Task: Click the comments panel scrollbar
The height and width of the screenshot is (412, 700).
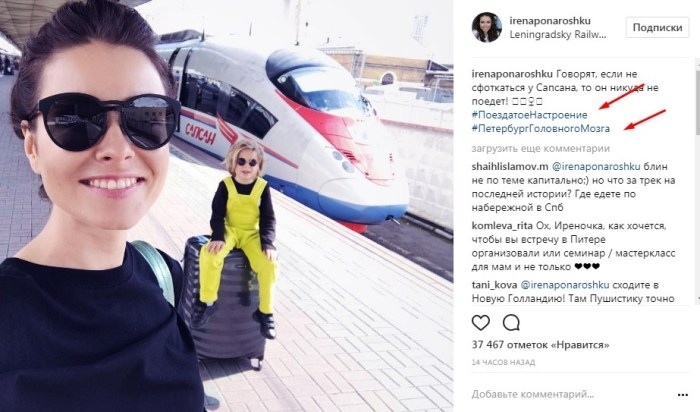Action: [x=697, y=181]
